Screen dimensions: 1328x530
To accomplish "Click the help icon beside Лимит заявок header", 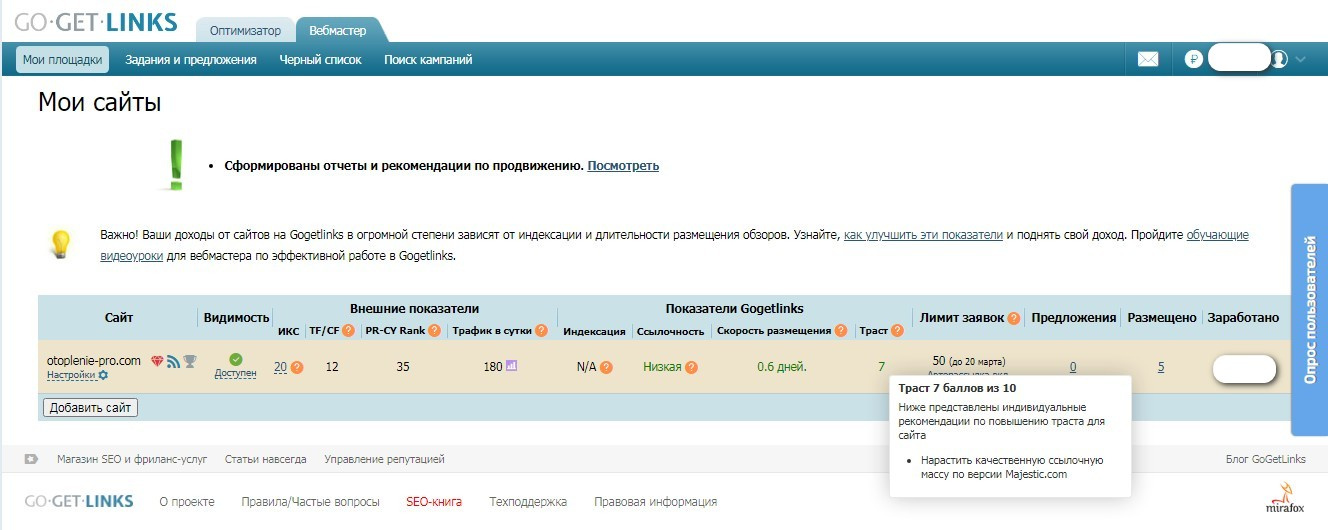I will pyautogui.click(x=1014, y=318).
